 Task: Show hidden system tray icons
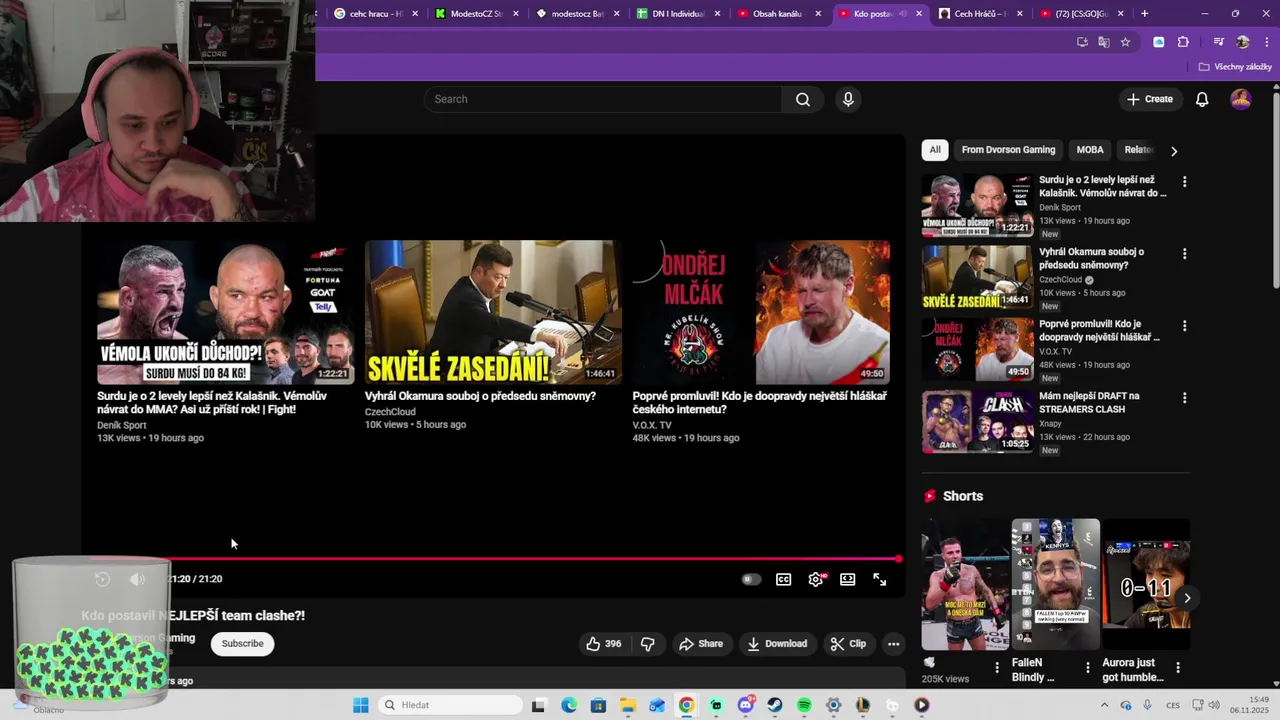pyautogui.click(x=1106, y=705)
